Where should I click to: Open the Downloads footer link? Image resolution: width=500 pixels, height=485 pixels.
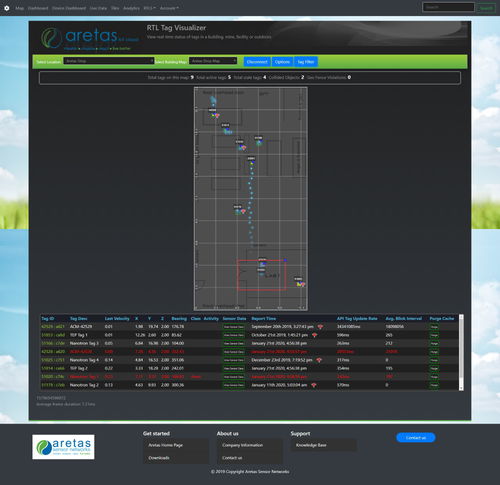click(159, 458)
